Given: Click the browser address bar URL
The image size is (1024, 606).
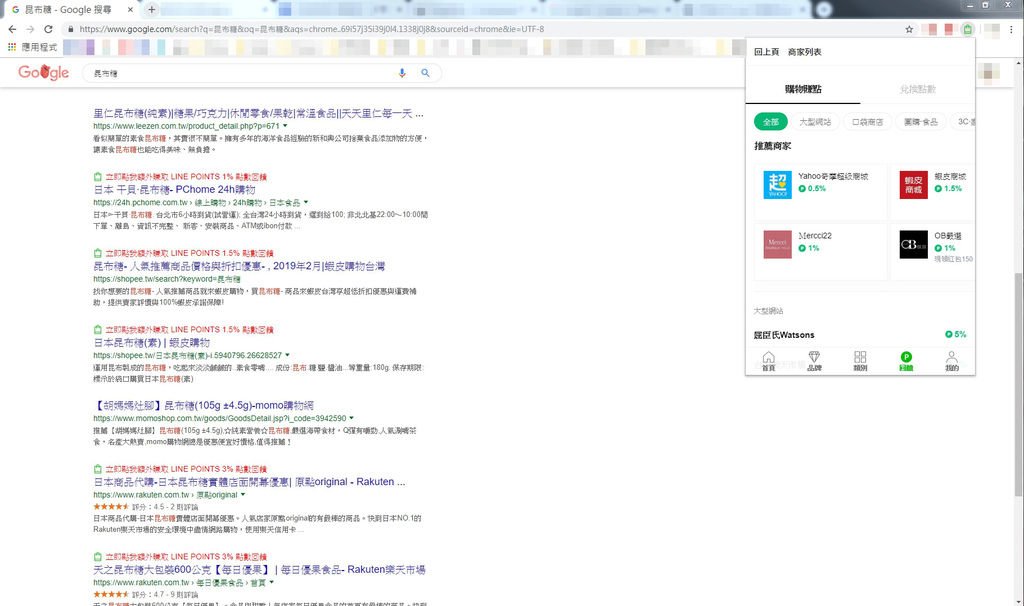Looking at the screenshot, I should (x=311, y=29).
